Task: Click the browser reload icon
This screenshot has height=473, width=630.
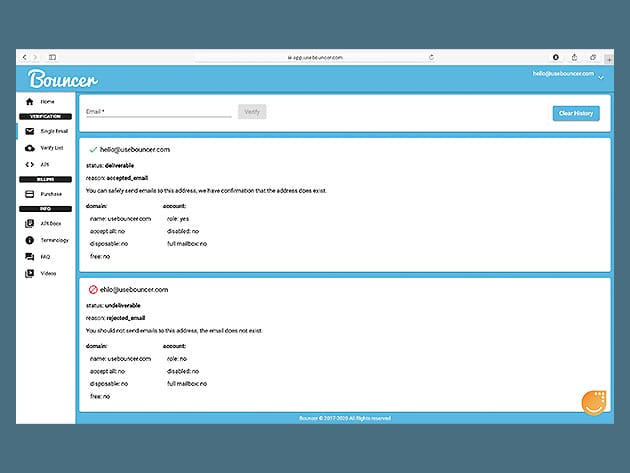Action: 431,57
